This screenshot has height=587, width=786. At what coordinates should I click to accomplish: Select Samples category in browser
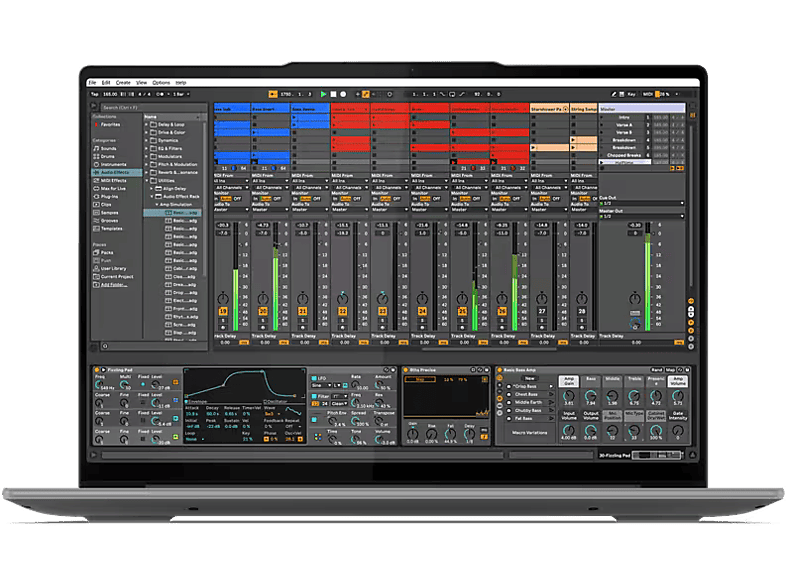(109, 213)
